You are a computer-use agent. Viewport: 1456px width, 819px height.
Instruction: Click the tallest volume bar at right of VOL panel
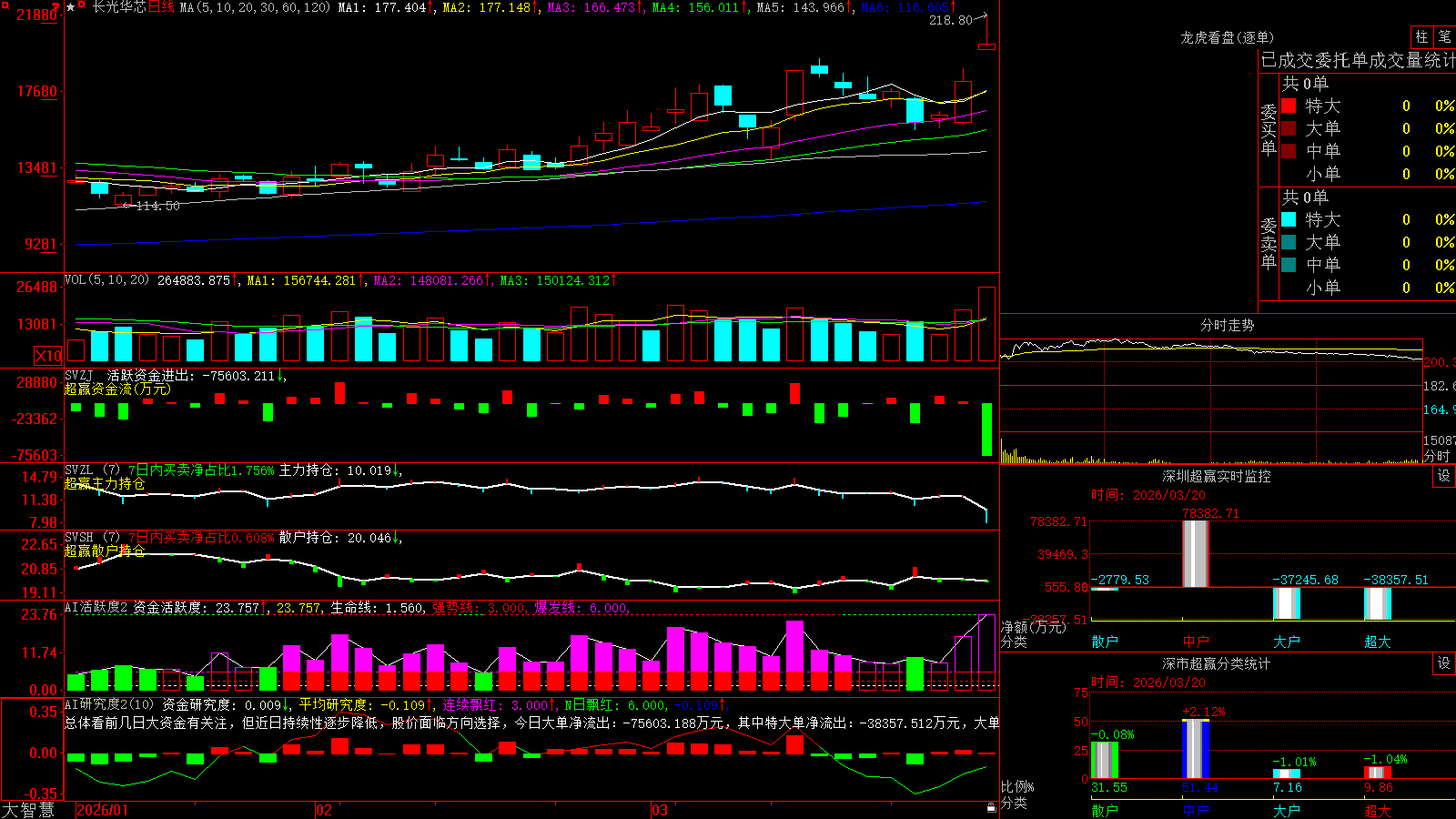(986, 324)
